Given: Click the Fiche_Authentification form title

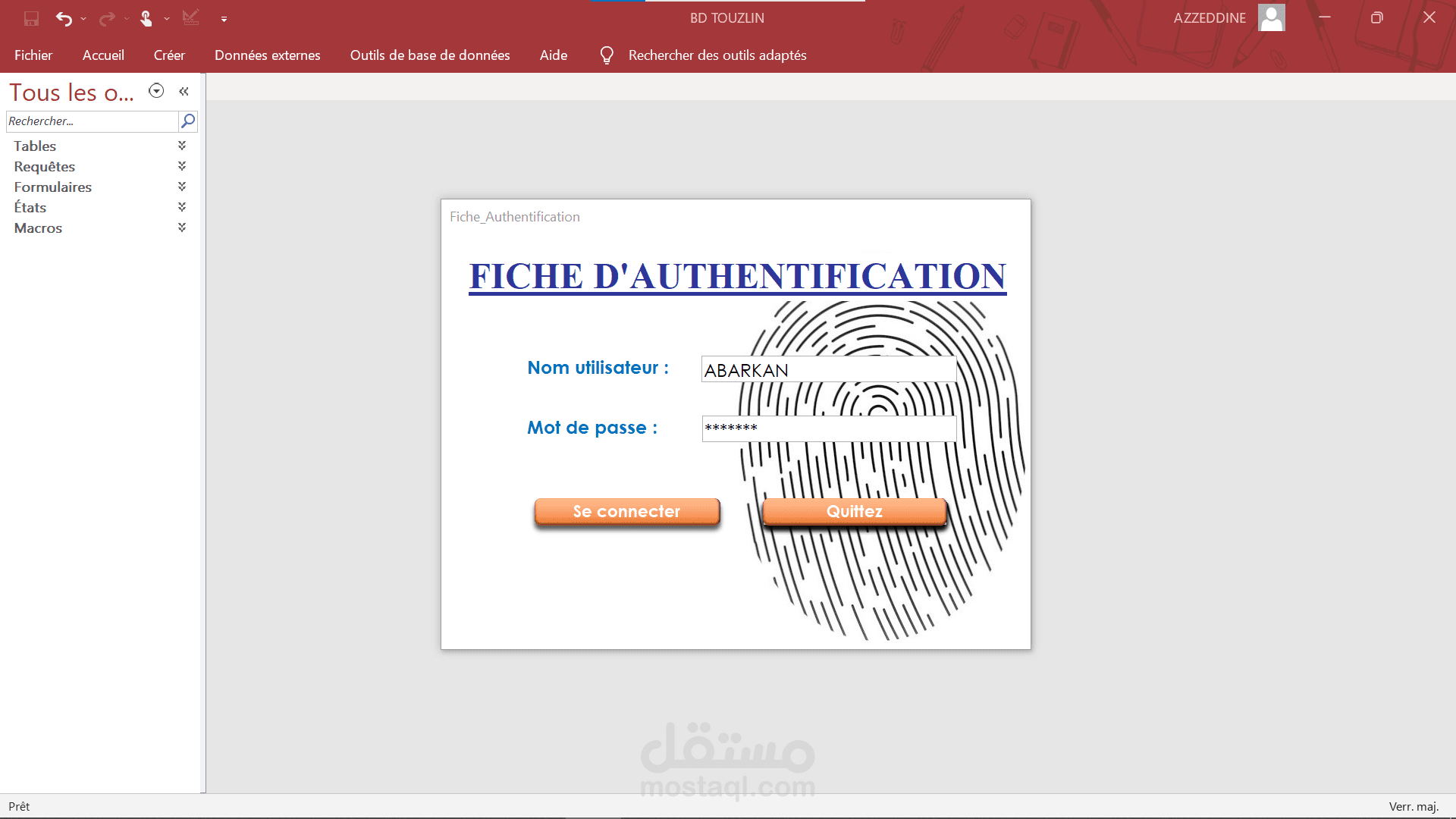Looking at the screenshot, I should pyautogui.click(x=515, y=217).
